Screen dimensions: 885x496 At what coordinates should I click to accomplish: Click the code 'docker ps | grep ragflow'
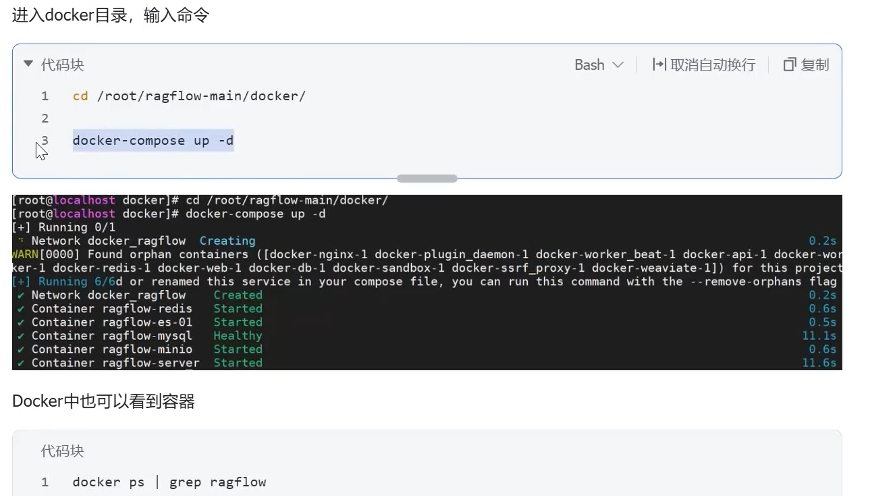169,482
